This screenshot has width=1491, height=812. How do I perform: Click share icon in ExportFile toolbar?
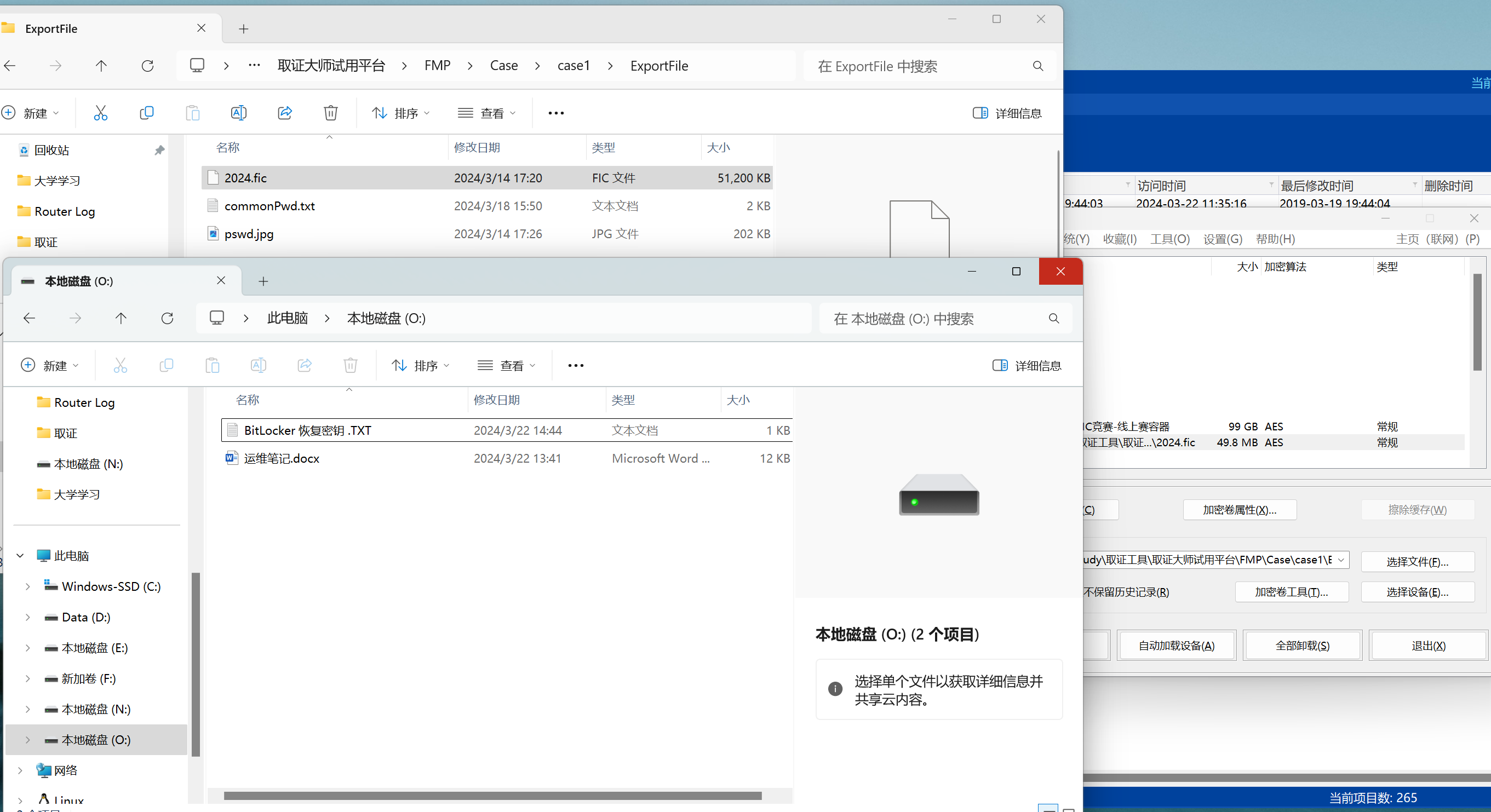tap(285, 113)
